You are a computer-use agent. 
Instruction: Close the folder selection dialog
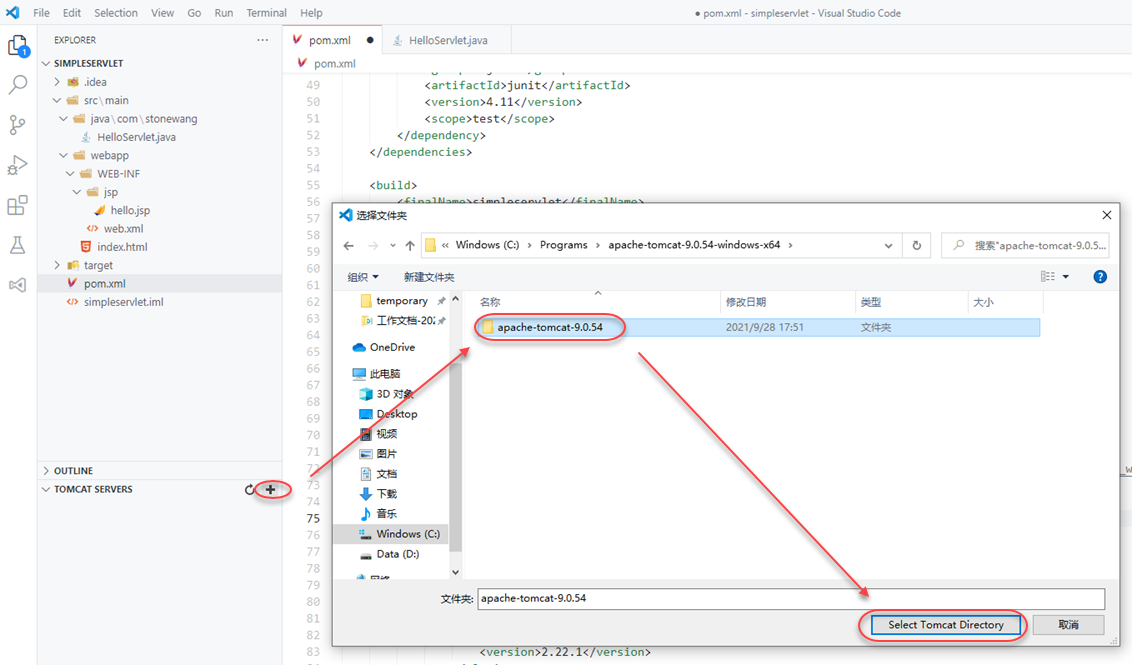tap(1107, 215)
